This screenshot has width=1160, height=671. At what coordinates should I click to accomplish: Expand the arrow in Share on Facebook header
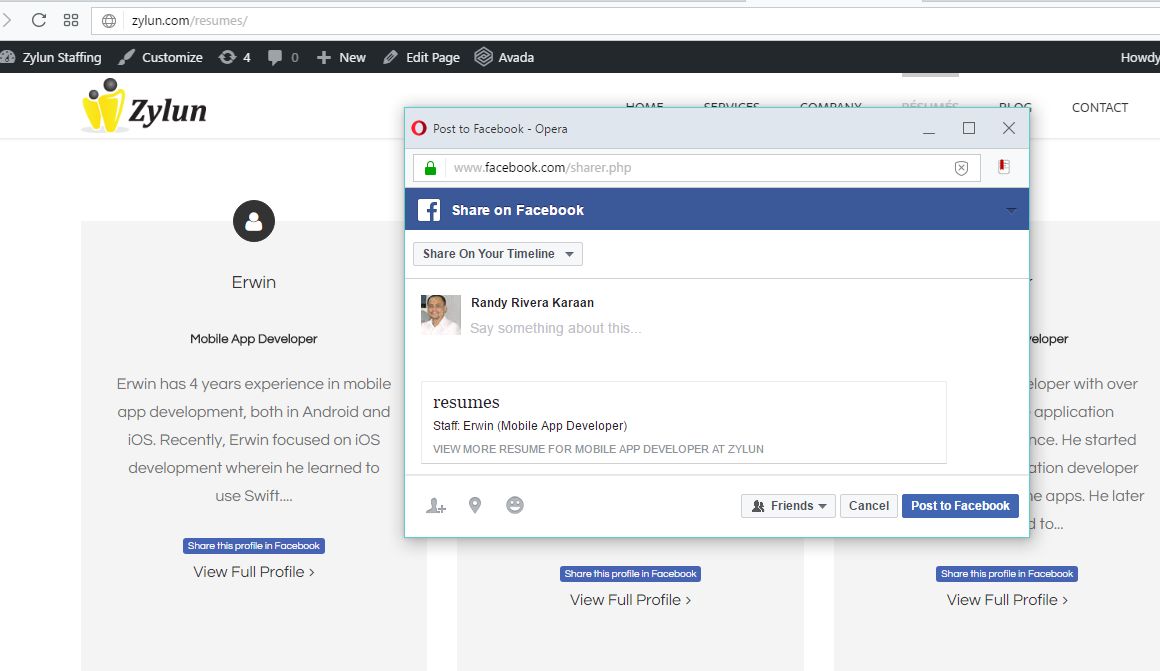[1011, 210]
